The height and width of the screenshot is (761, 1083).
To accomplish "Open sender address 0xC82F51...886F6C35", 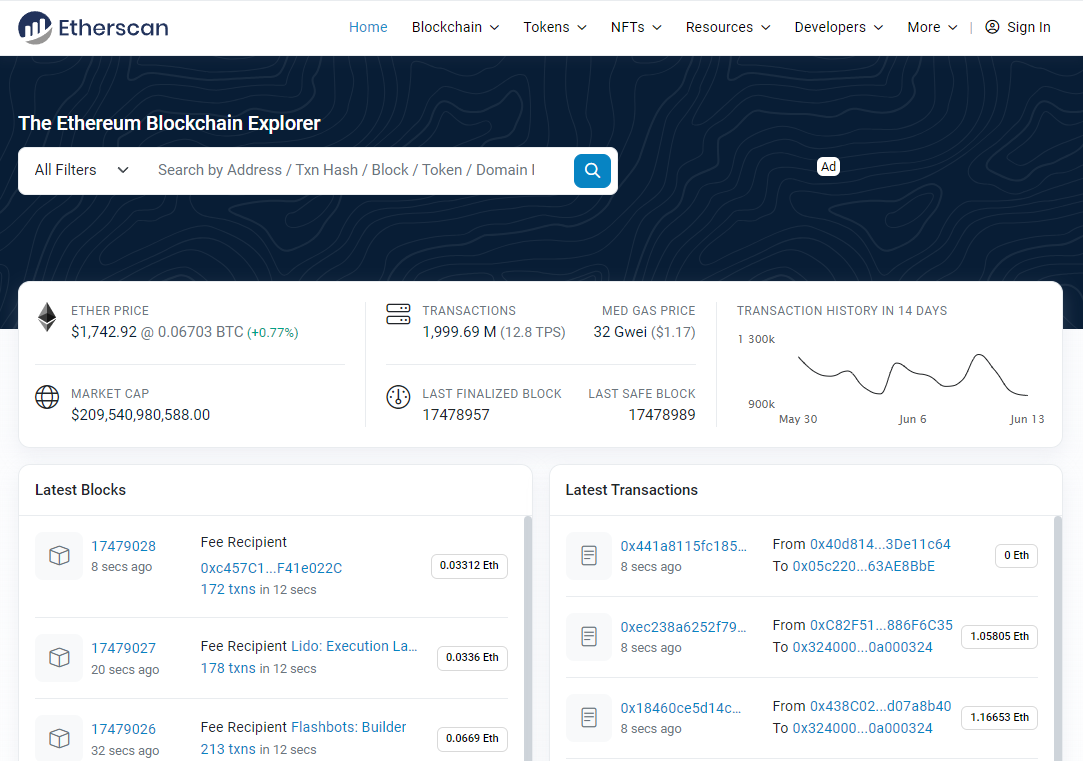I will pos(881,625).
